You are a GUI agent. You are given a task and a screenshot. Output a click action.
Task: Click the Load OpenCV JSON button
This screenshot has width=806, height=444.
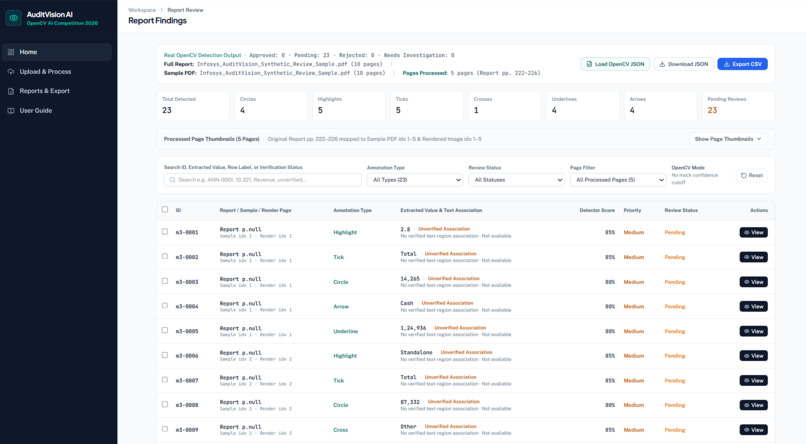(x=615, y=64)
